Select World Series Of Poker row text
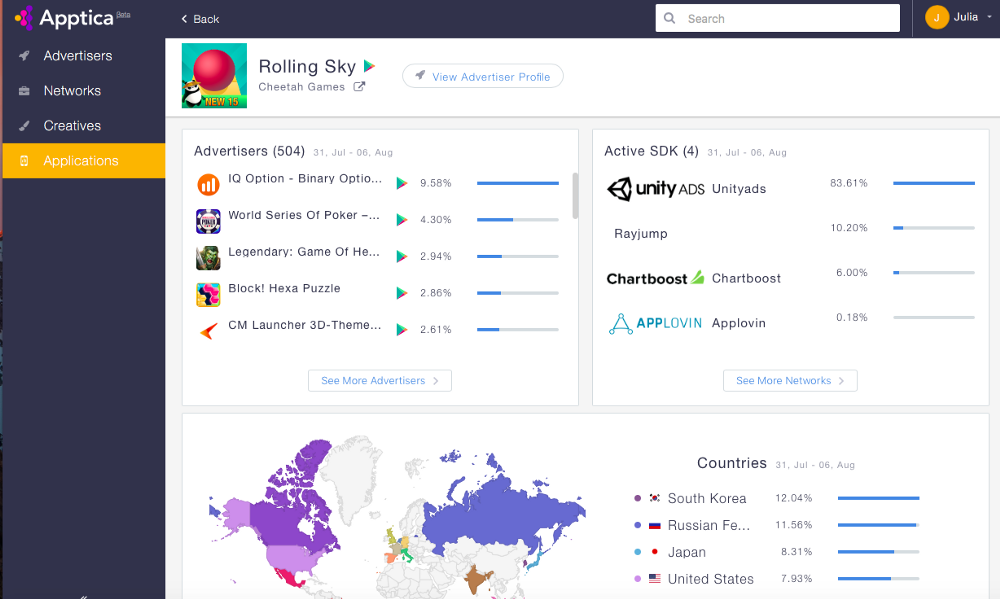This screenshot has height=599, width=1000. 304,215
